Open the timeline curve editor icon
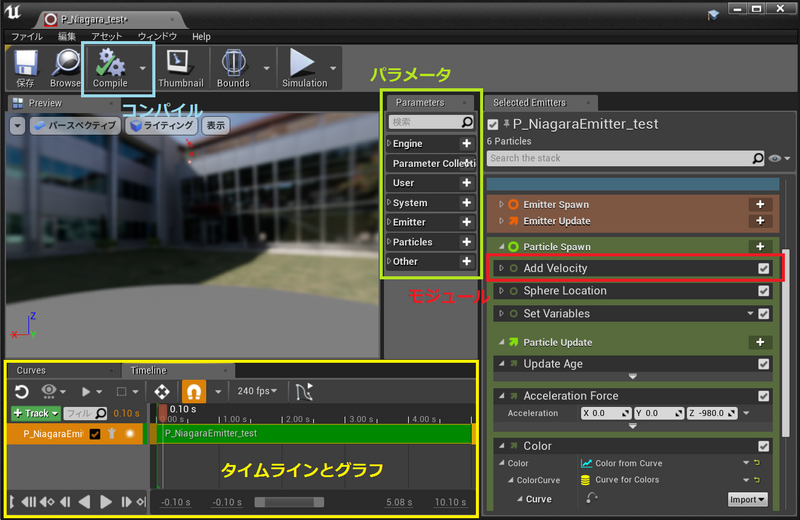Screen dimensions: 800x520 [304, 391]
